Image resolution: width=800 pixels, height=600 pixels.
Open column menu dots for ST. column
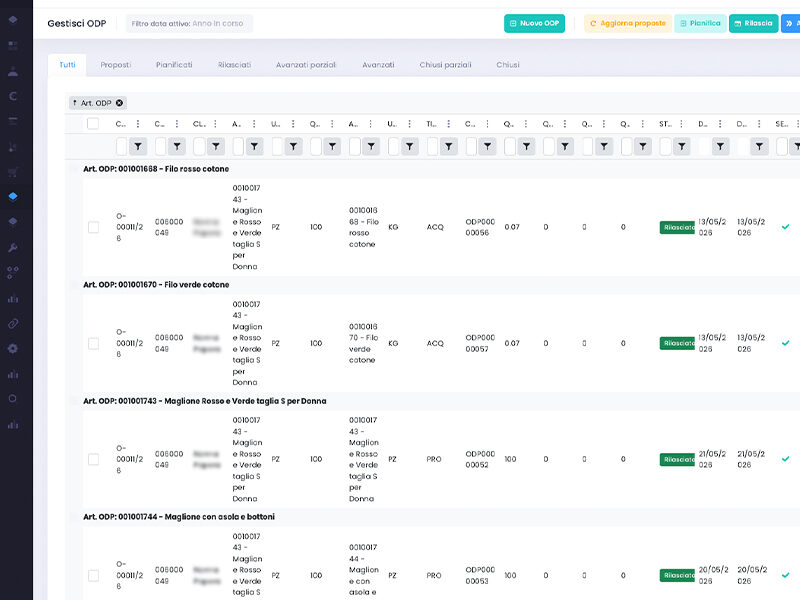click(x=681, y=124)
